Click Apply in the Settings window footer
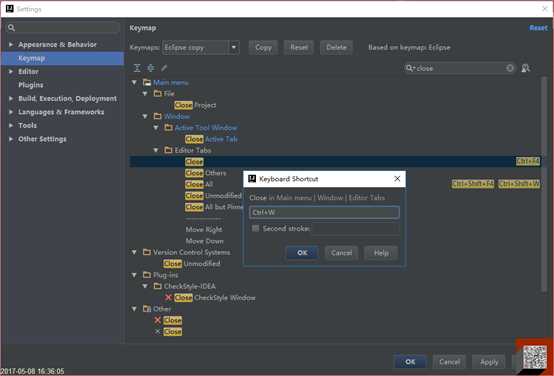The image size is (554, 376). click(489, 362)
